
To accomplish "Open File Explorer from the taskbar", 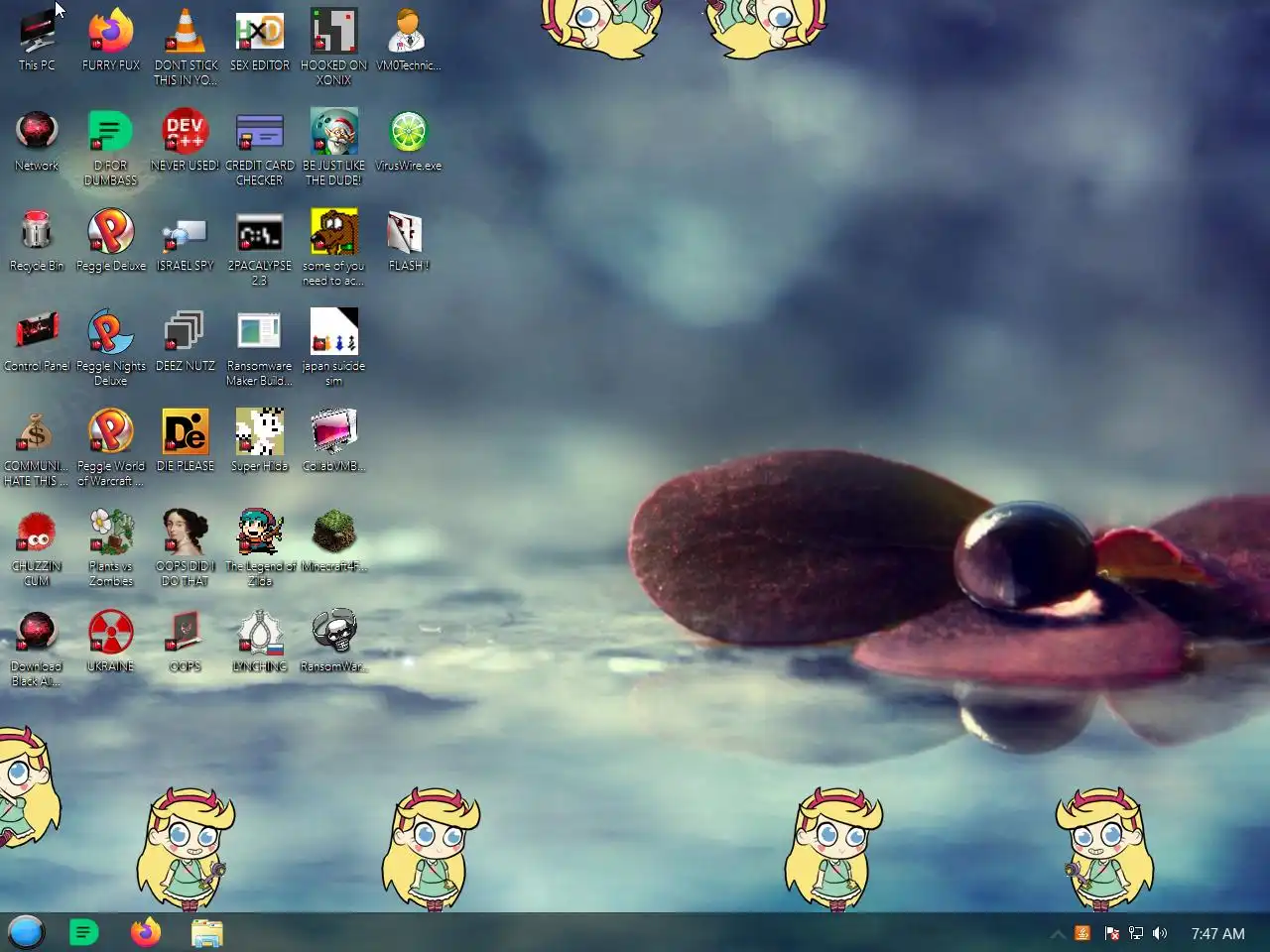I will (207, 932).
